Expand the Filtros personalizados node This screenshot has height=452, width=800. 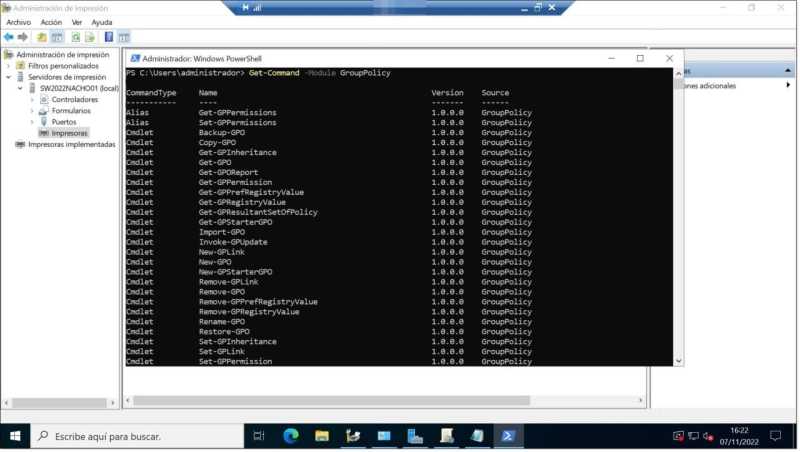point(8,66)
